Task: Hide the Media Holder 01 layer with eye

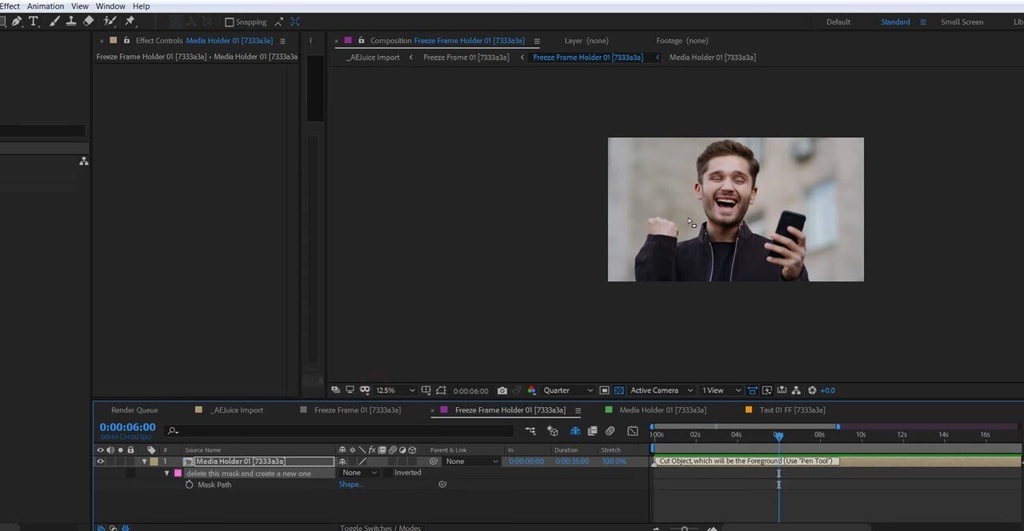Action: coord(101,461)
